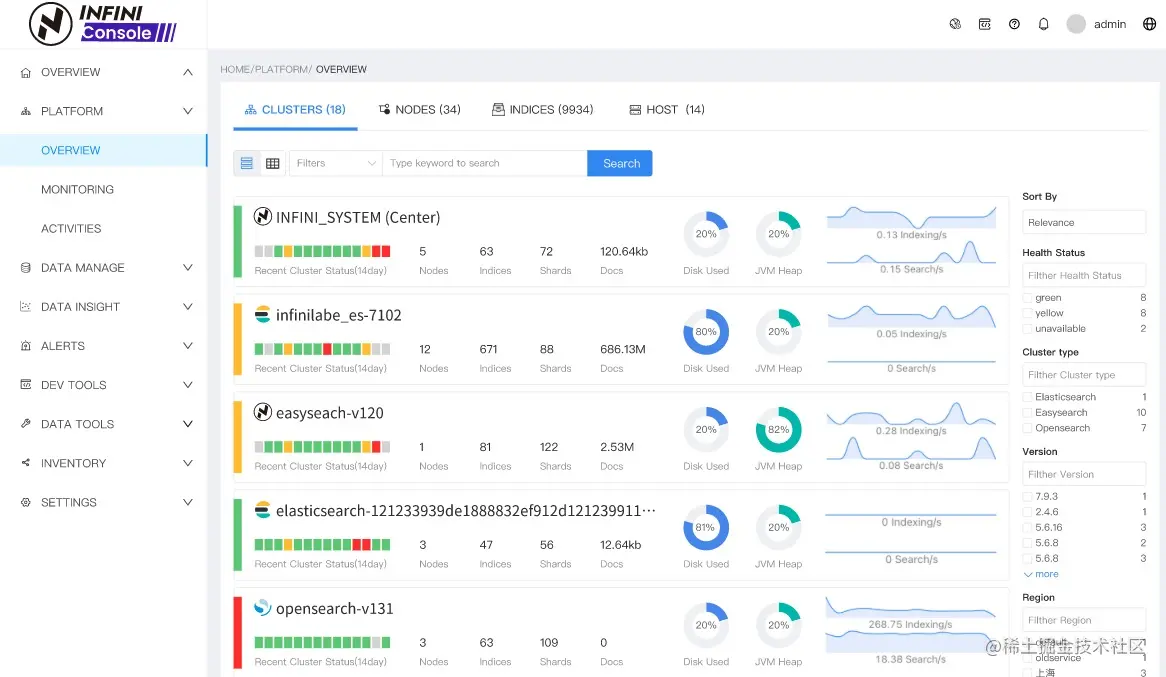
Task: Expand the DATA INSIGHT chevron
Action: pos(187,307)
